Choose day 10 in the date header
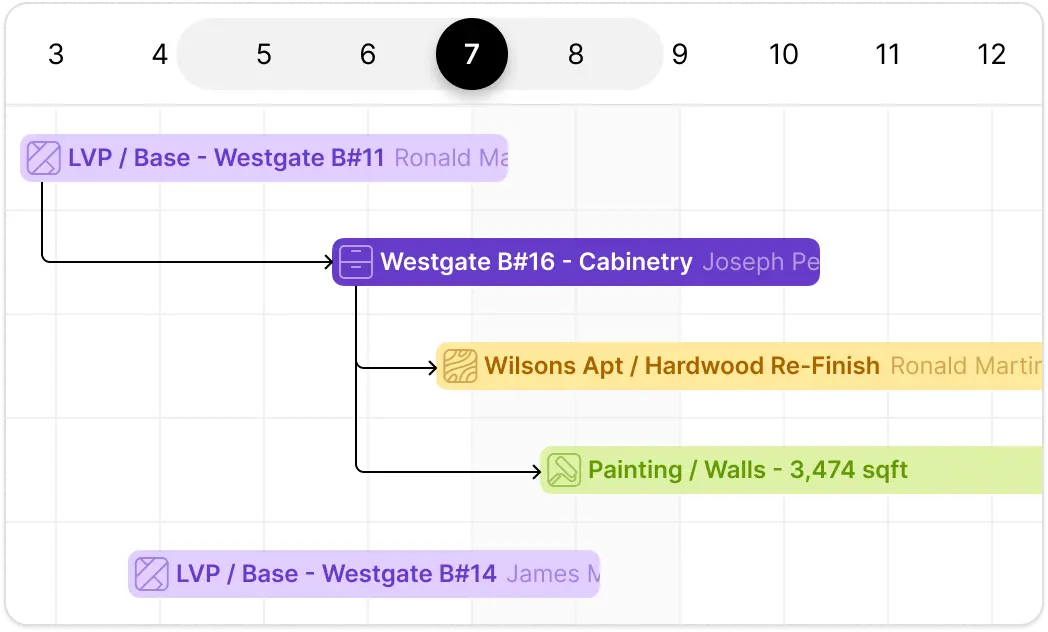This screenshot has width=1048, height=632. pyautogui.click(x=783, y=54)
